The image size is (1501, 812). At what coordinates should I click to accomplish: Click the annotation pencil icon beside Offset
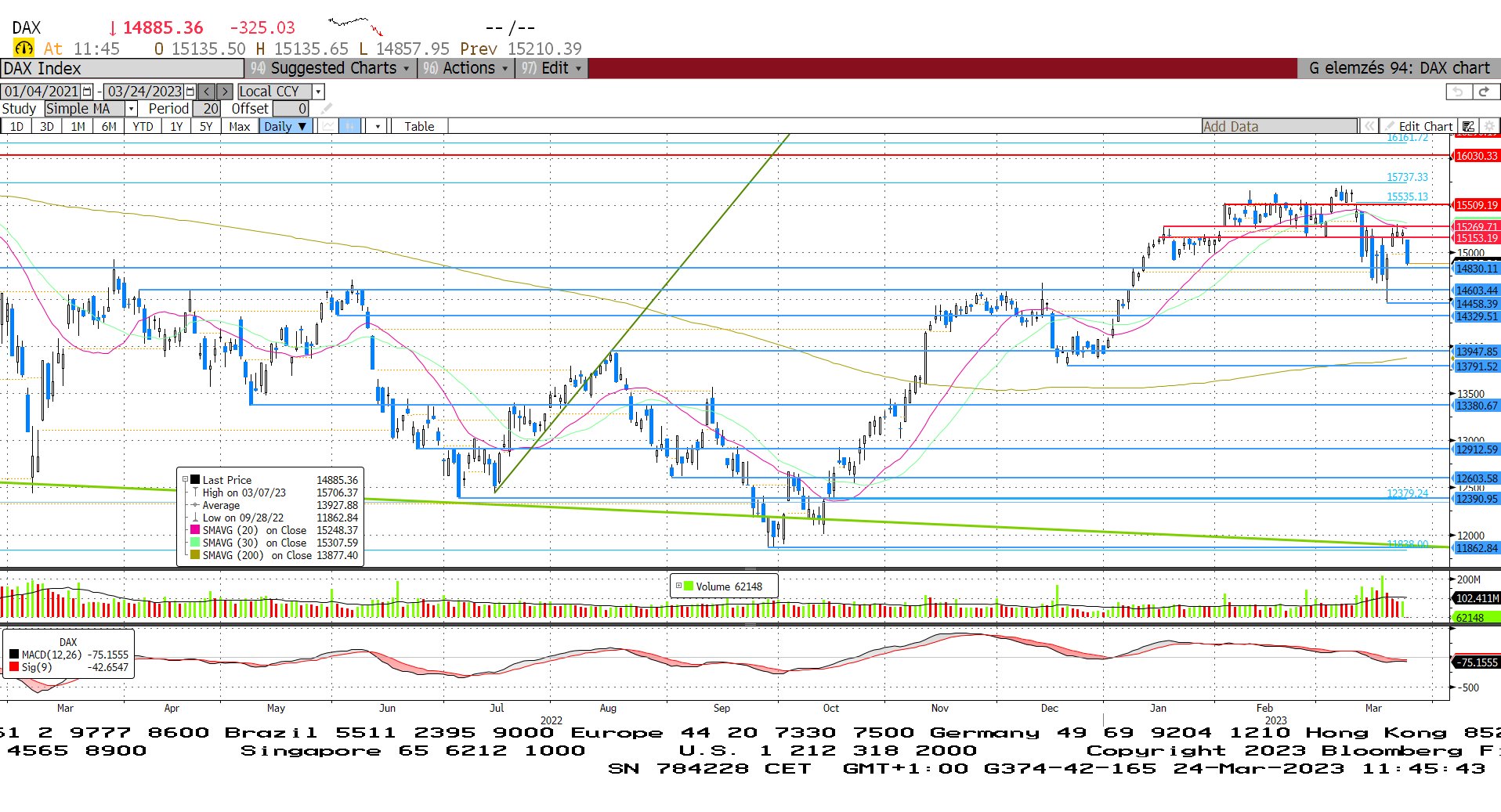click(327, 109)
